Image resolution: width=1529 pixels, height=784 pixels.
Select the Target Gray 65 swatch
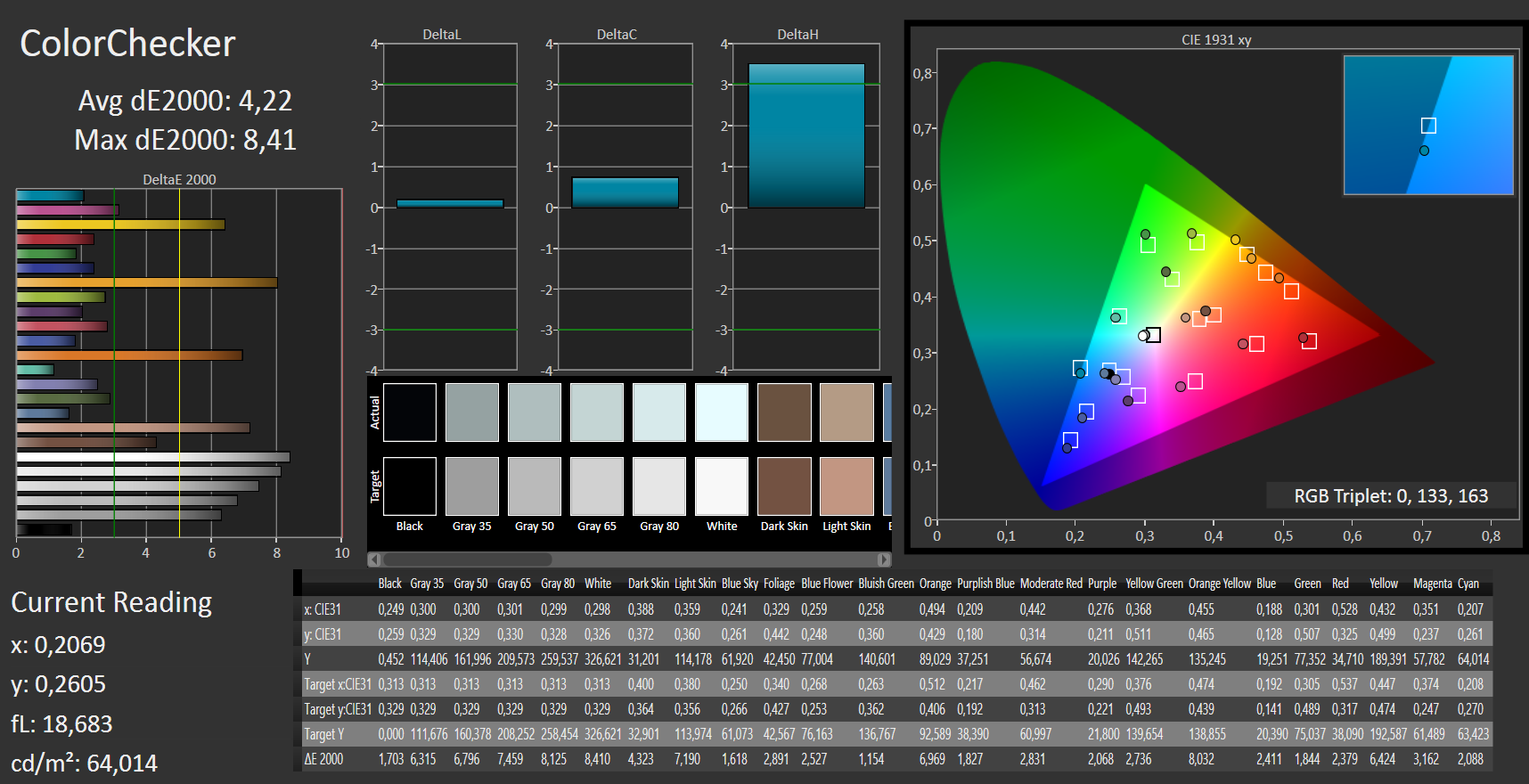point(597,486)
